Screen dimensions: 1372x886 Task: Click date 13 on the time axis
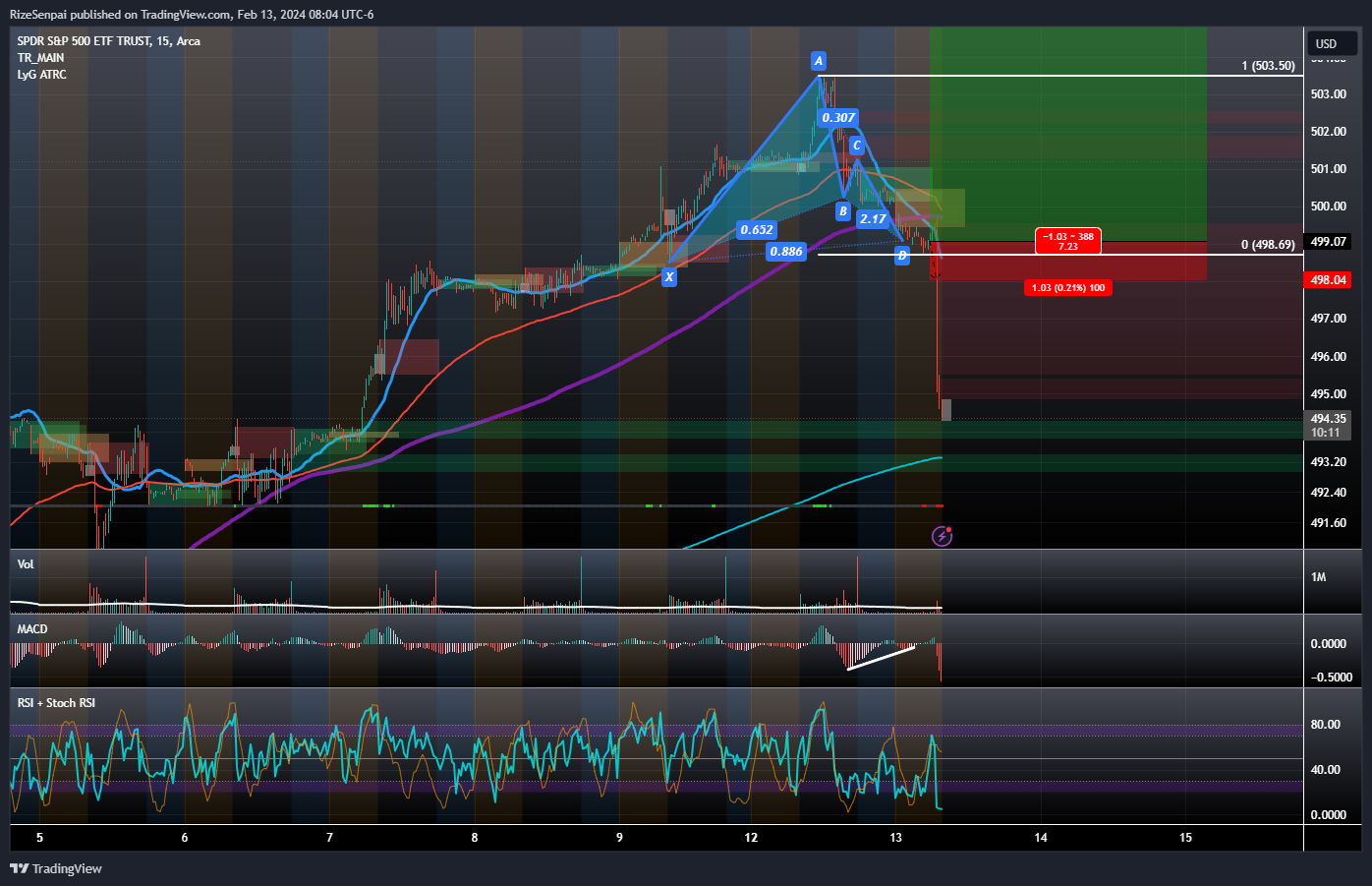(x=895, y=838)
